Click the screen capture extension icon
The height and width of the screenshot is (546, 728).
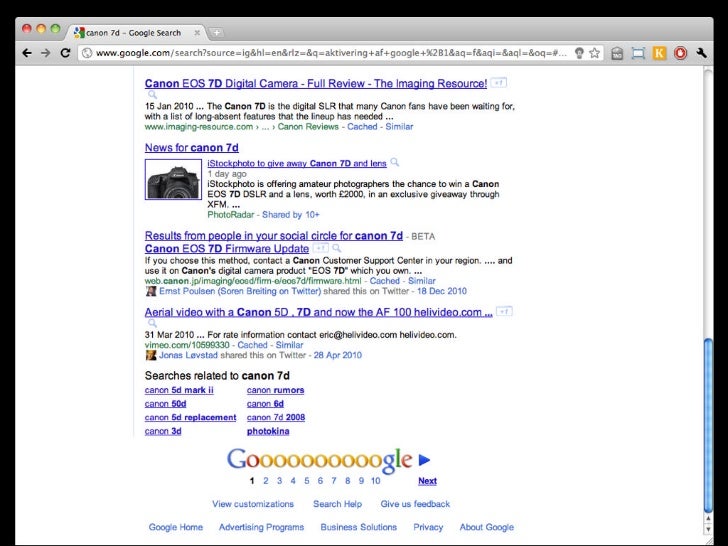(x=638, y=53)
